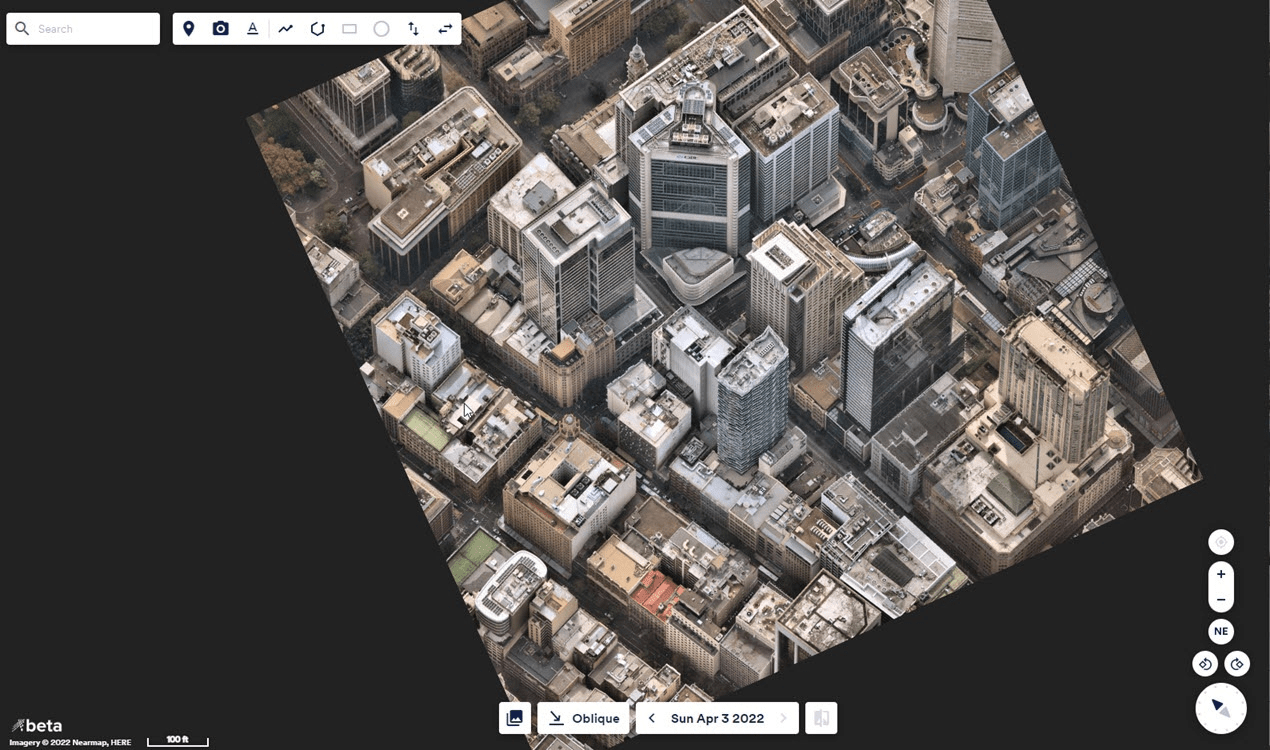1270x750 pixels.
Task: Toggle the split compare view button
Action: coord(821,718)
